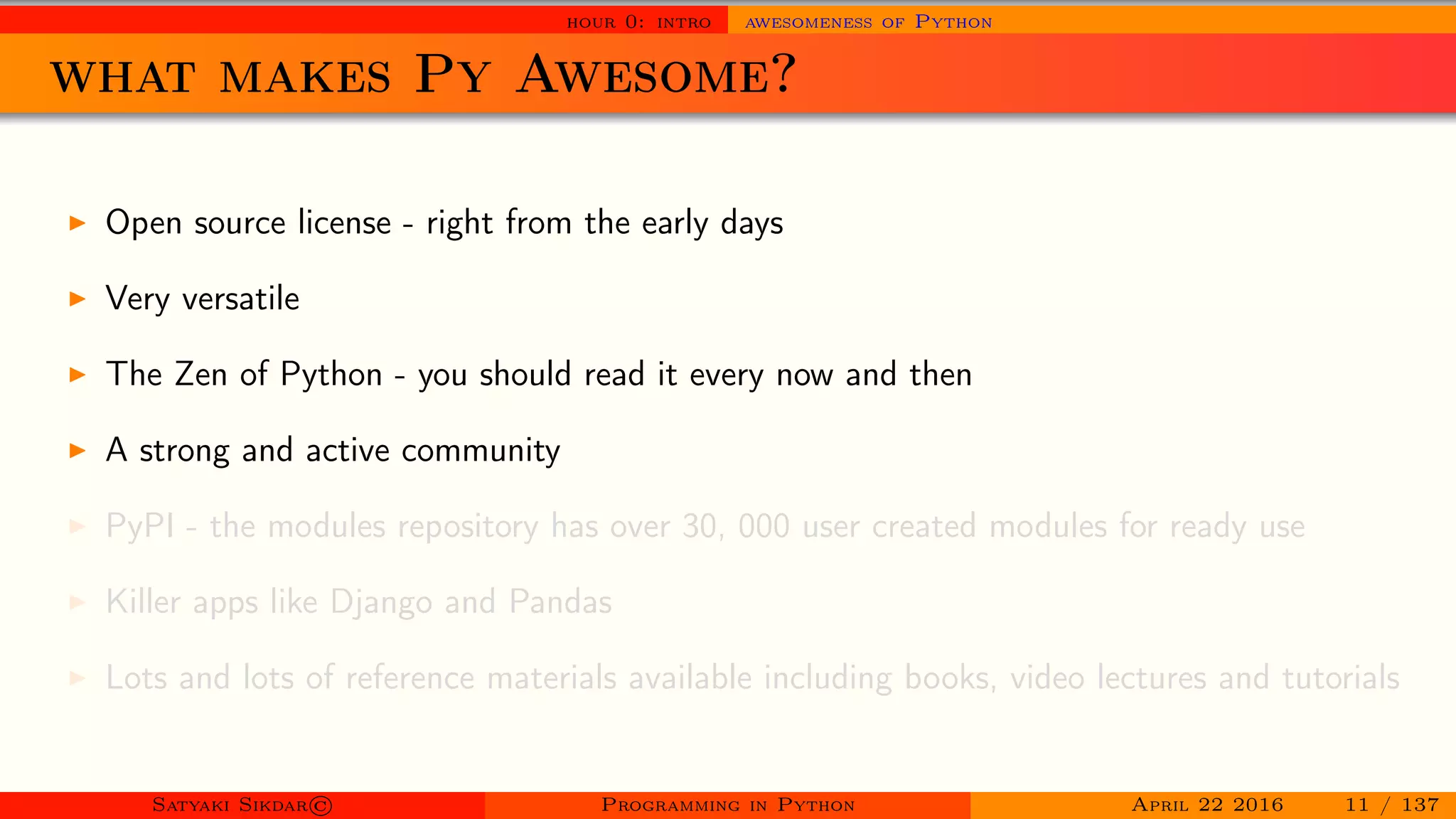
Task: Click the 'Programming in Python' footer title
Action: coord(728,805)
